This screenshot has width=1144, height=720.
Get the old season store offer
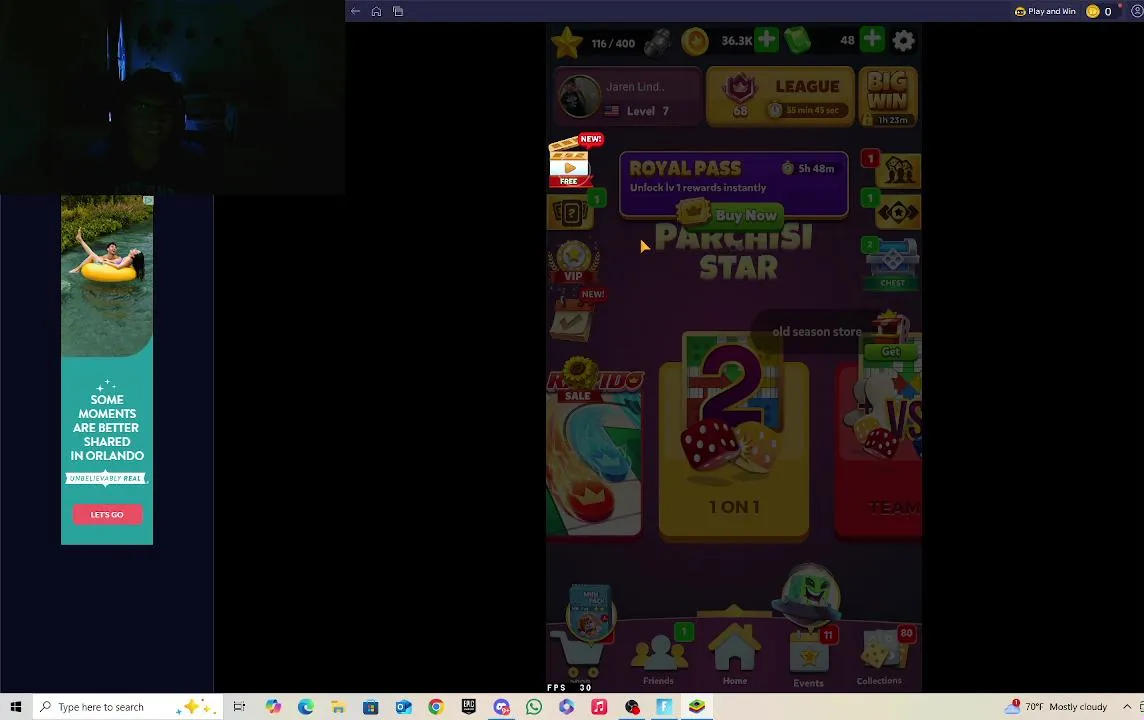coord(891,352)
